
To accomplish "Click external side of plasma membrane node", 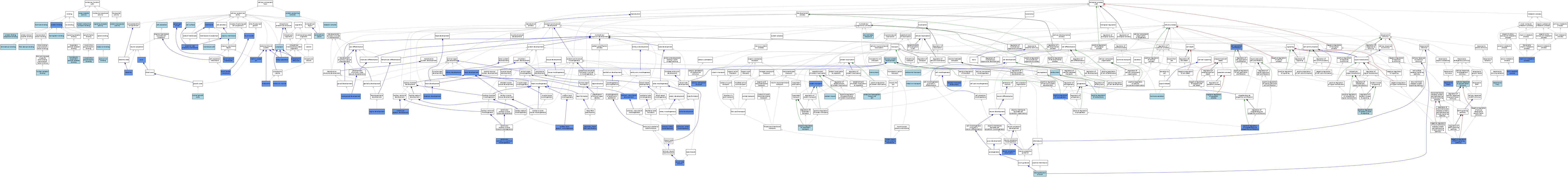I will (x=190, y=47).
